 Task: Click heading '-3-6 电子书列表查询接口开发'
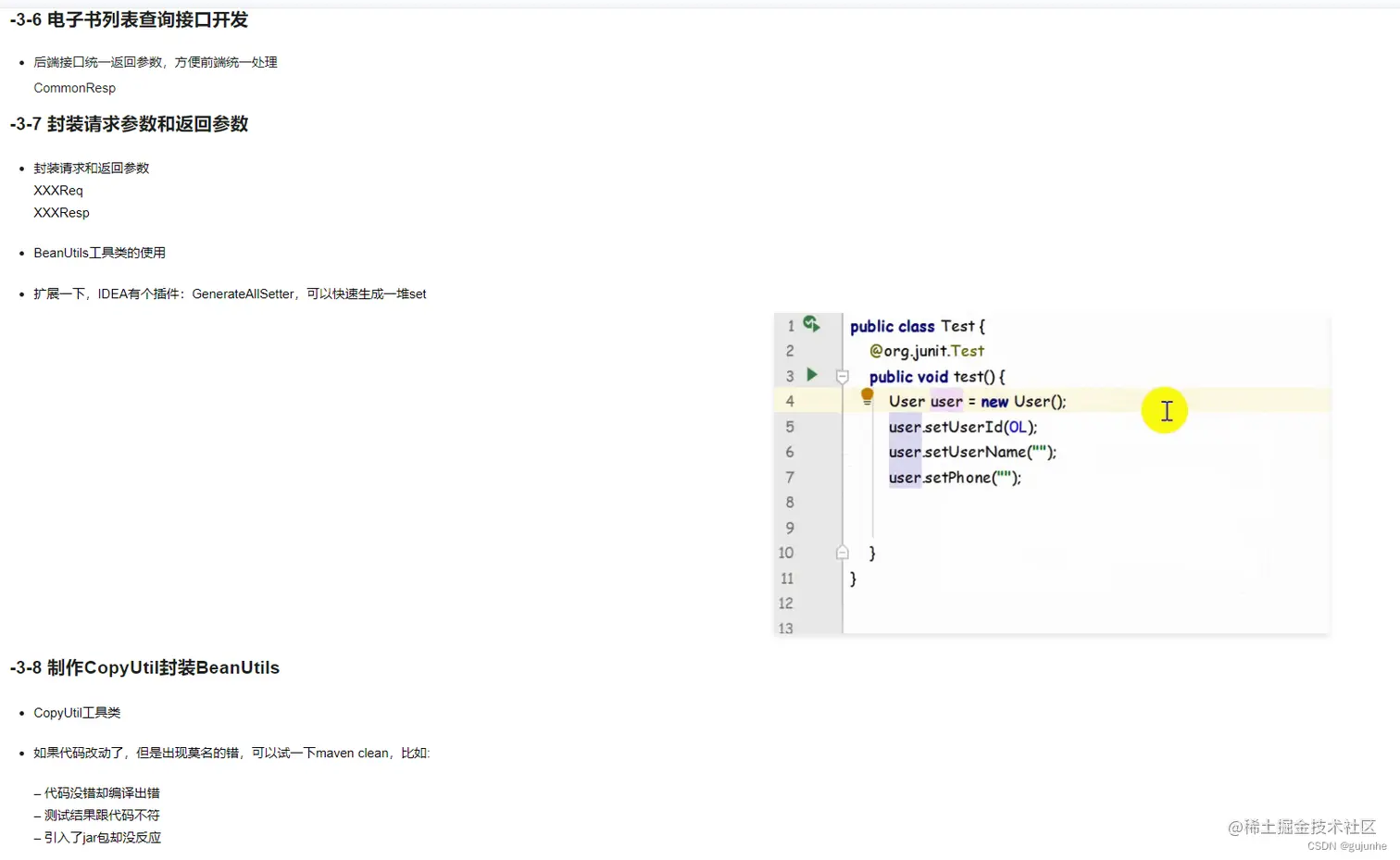click(129, 19)
